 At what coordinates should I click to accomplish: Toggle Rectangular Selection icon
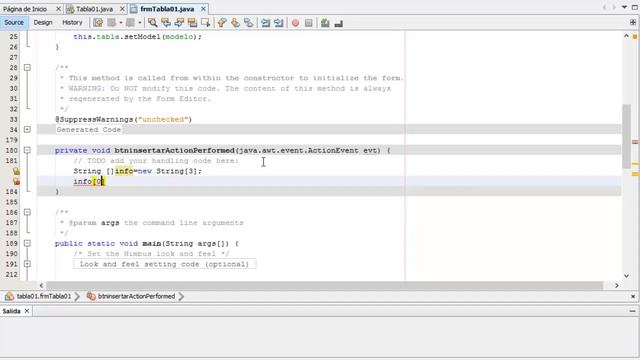tap(206, 23)
